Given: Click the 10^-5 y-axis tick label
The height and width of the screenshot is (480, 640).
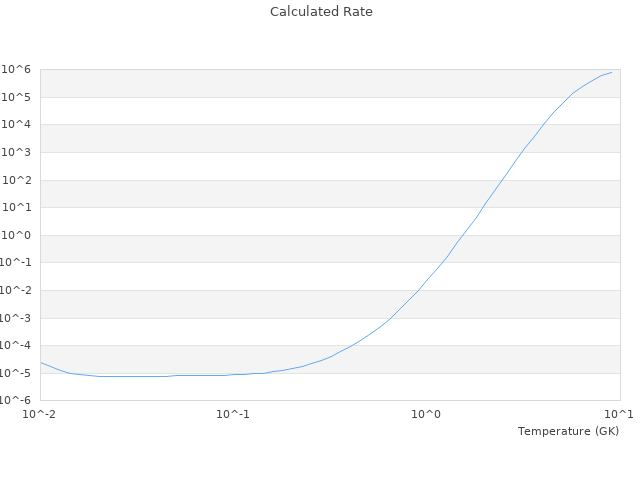Looking at the screenshot, I should point(19,374).
